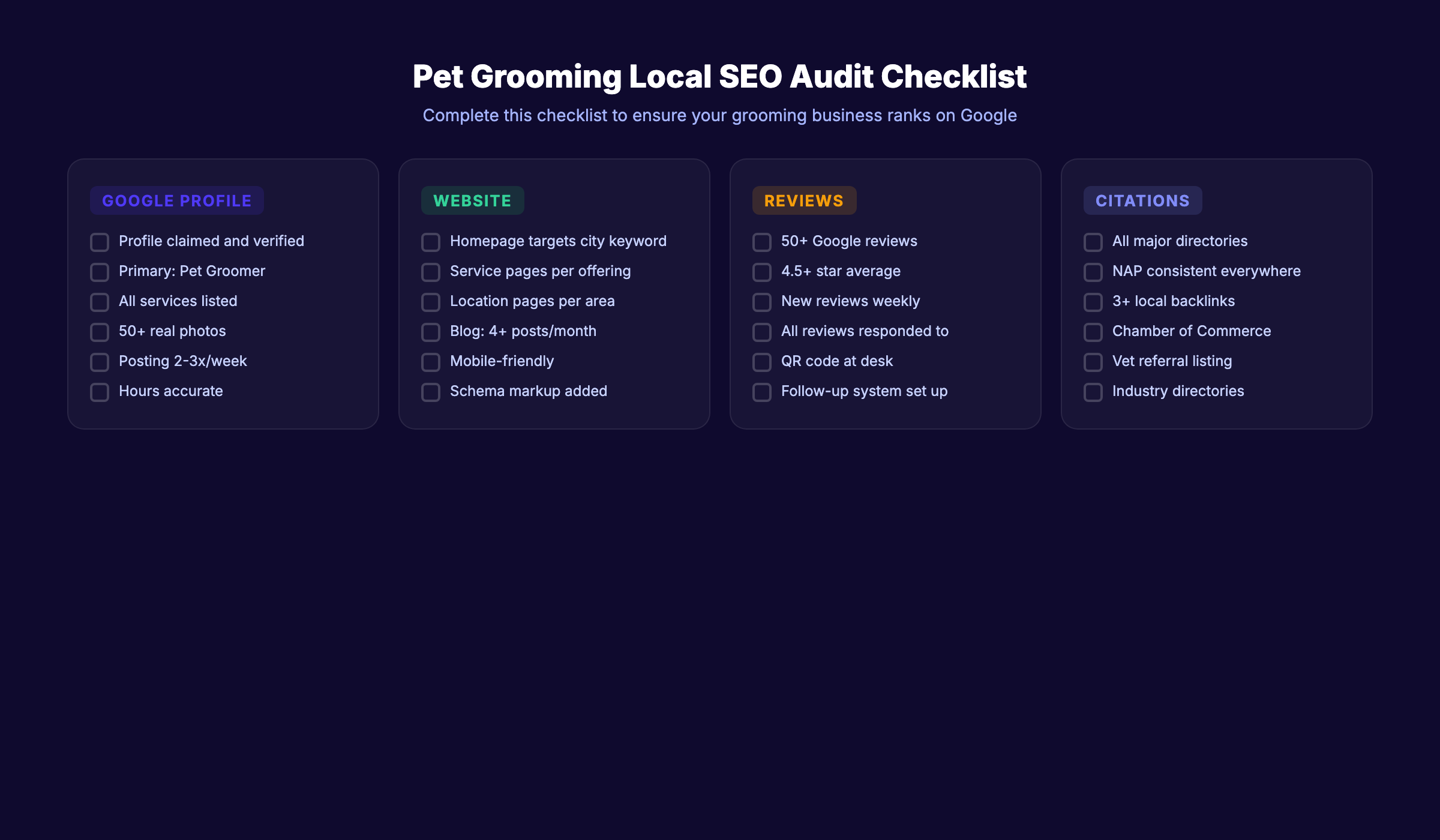Check the "Profile claimed and verified" box
This screenshot has height=840, width=1440.
pos(99,242)
